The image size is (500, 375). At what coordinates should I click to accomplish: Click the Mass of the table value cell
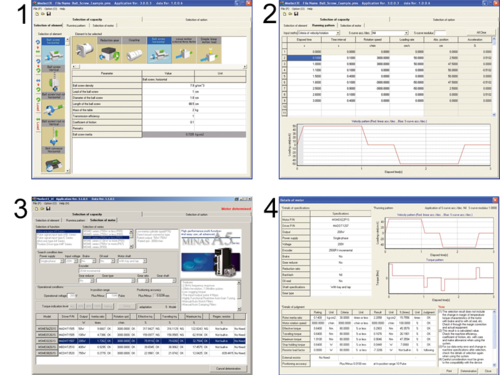[168, 110]
